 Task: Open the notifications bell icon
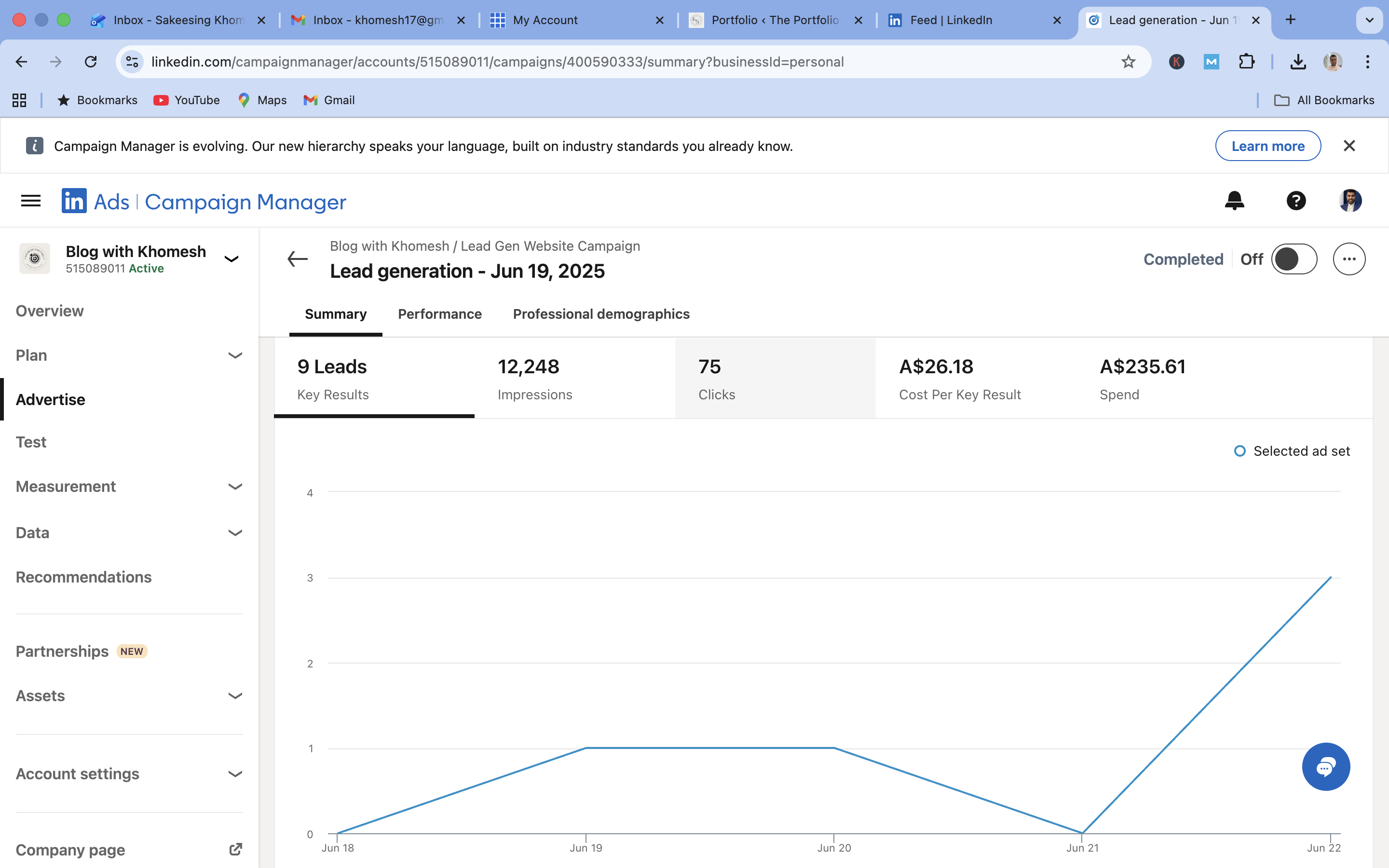tap(1234, 201)
